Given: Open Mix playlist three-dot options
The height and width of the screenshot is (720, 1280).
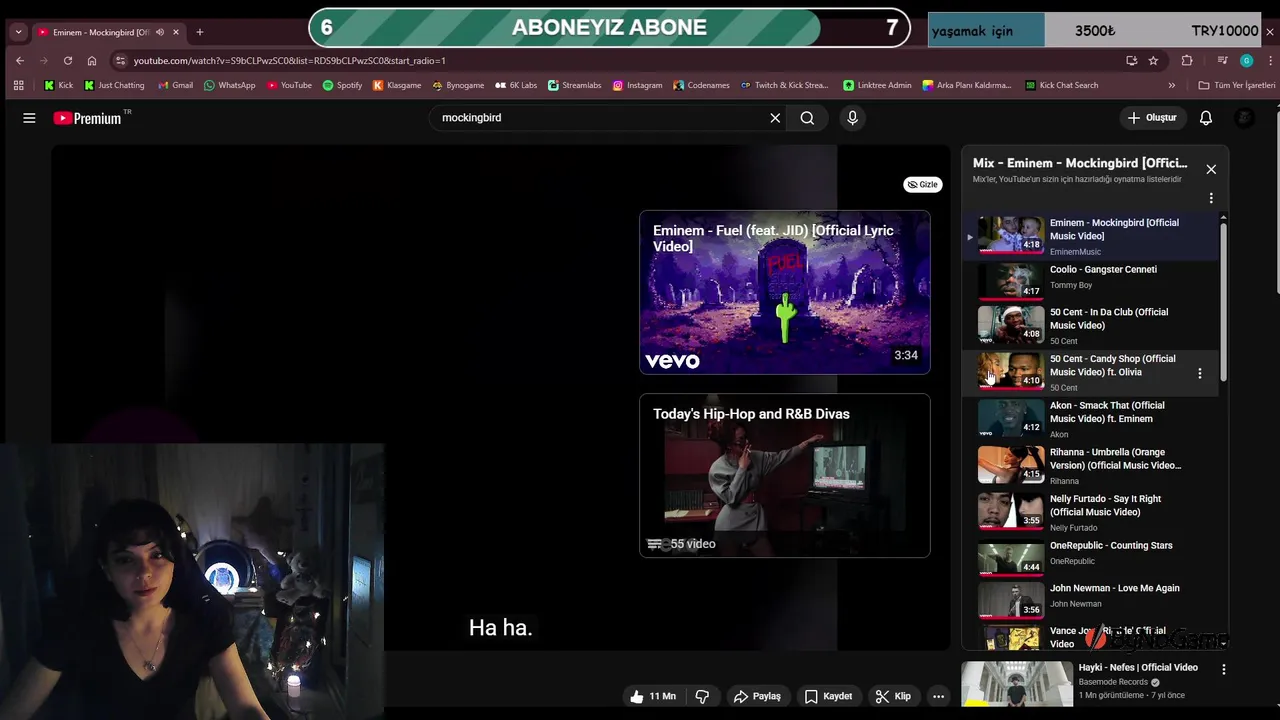Looking at the screenshot, I should point(1211,198).
